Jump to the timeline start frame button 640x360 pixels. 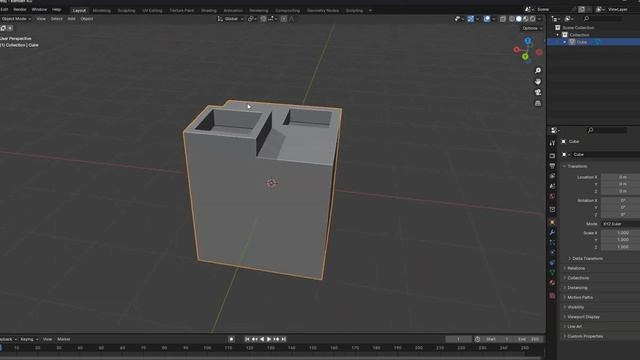click(x=247, y=339)
